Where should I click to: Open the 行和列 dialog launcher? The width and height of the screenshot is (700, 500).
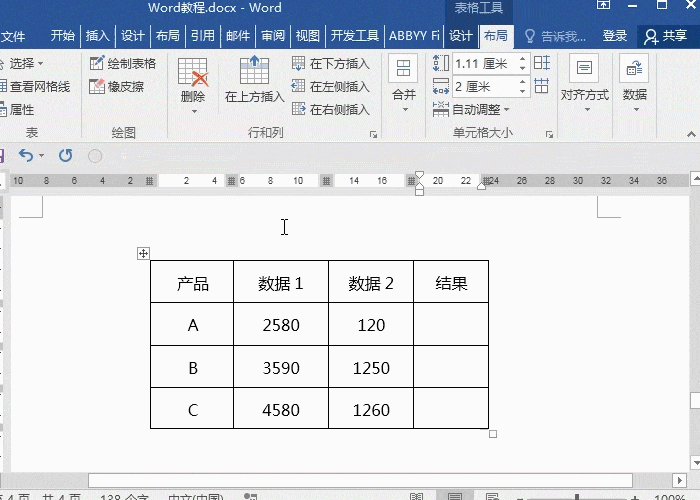374,134
